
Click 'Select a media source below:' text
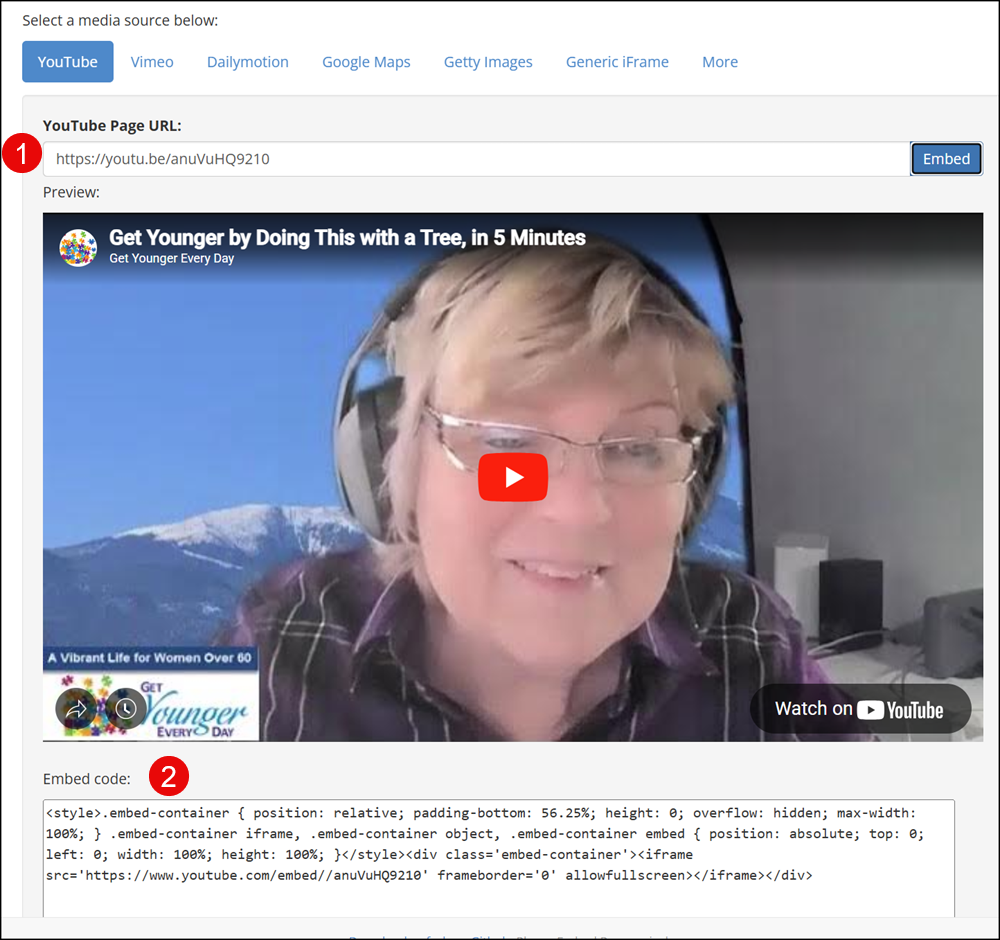[120, 20]
